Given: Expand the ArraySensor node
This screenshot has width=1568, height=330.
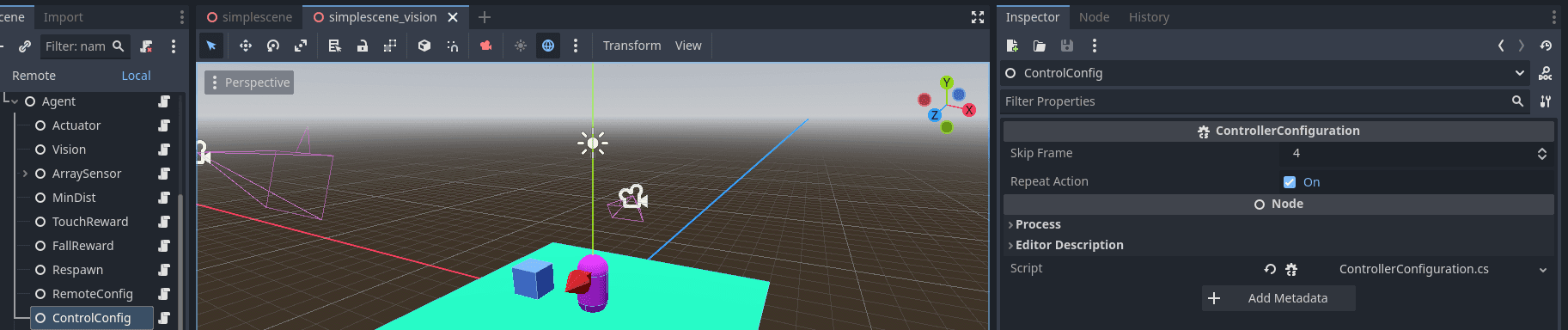Looking at the screenshot, I should [x=25, y=174].
